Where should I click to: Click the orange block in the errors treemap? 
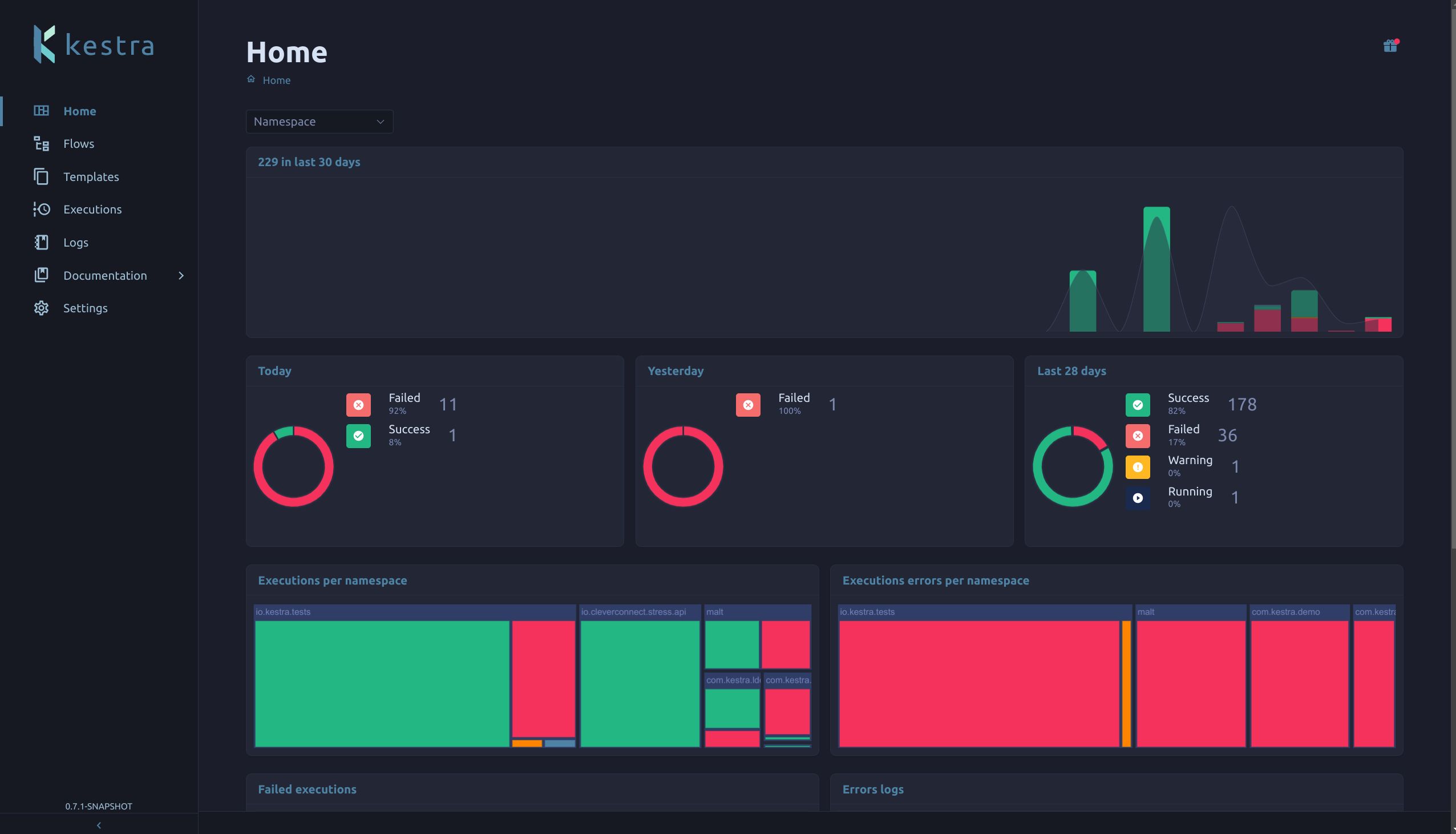[x=1126, y=683]
